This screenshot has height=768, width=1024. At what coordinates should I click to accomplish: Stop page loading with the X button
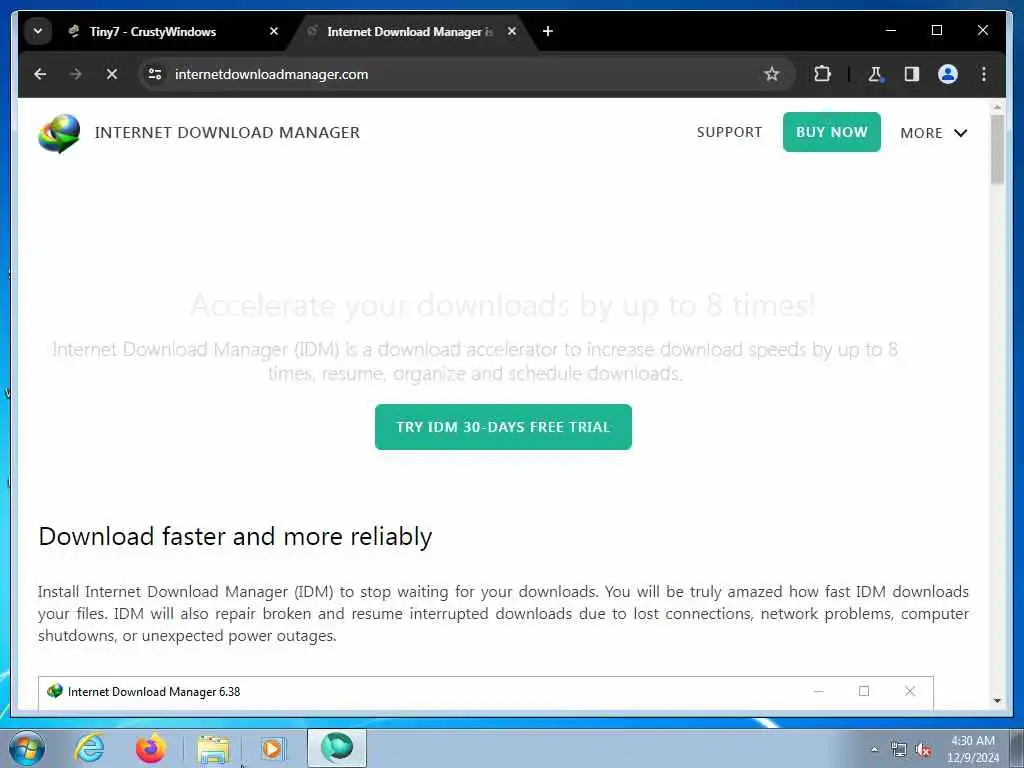(x=112, y=74)
